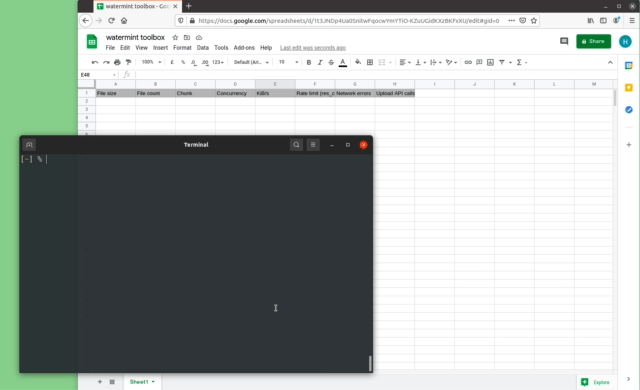Viewport: 640px width, 390px height.
Task: Open the Format menu
Action: click(182, 48)
